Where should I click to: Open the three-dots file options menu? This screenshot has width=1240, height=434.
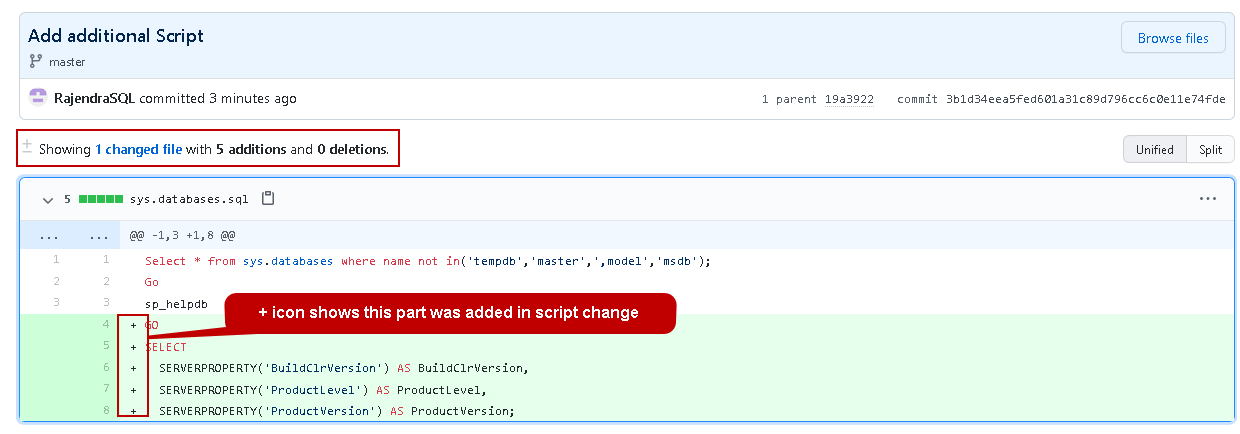point(1207,199)
